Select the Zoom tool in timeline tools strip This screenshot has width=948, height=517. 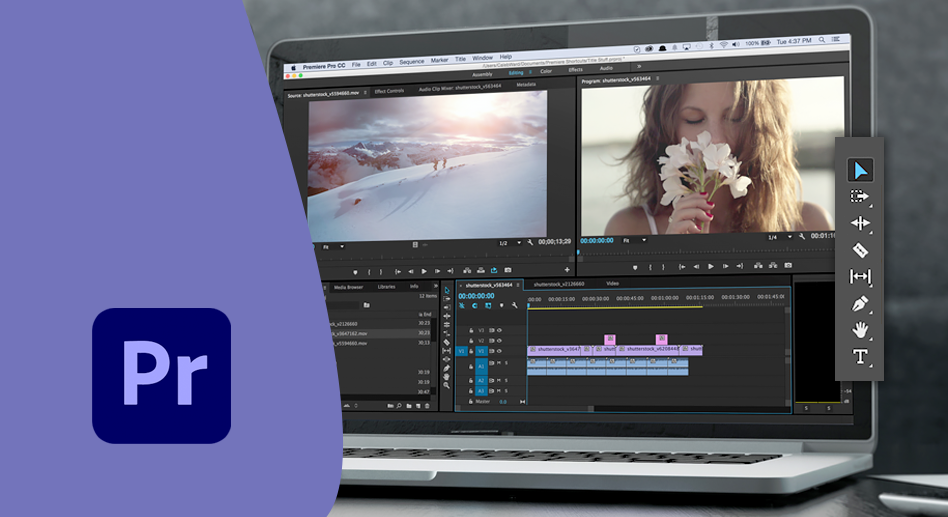coord(446,385)
